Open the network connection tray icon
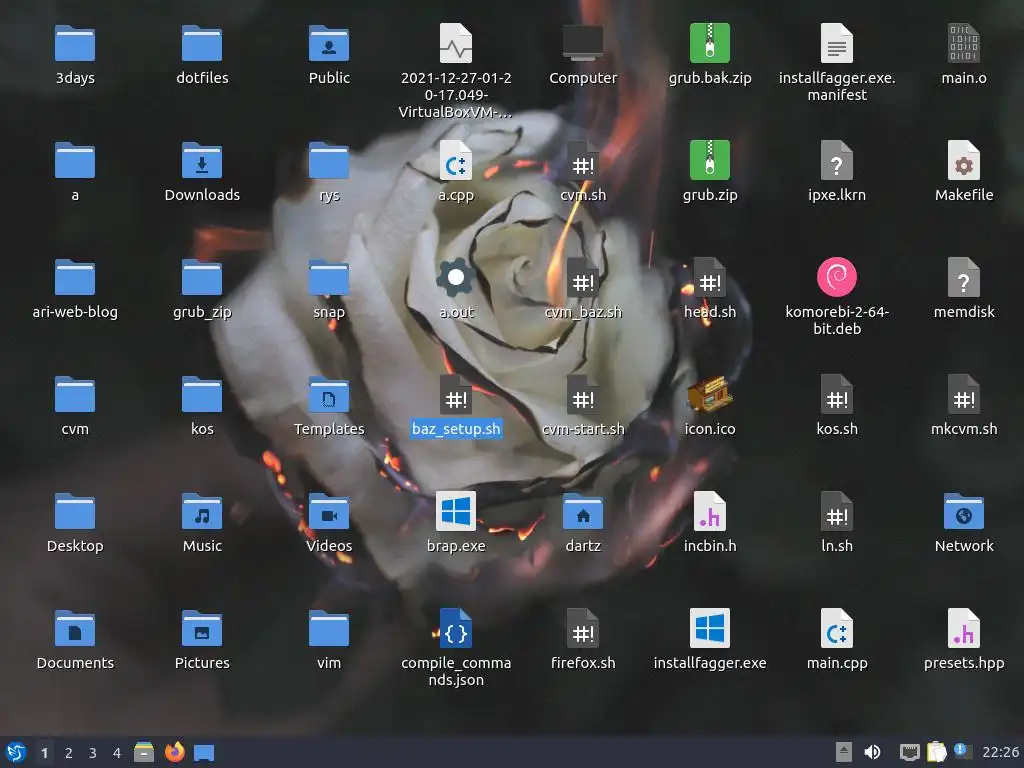Screen dimensions: 1024x768 point(909,752)
